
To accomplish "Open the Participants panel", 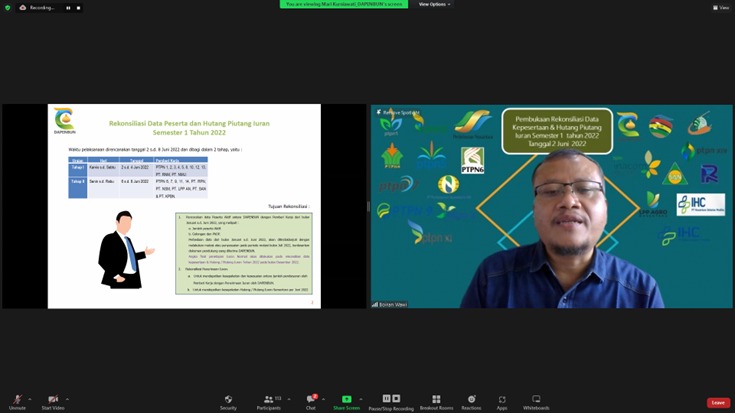I will point(268,400).
